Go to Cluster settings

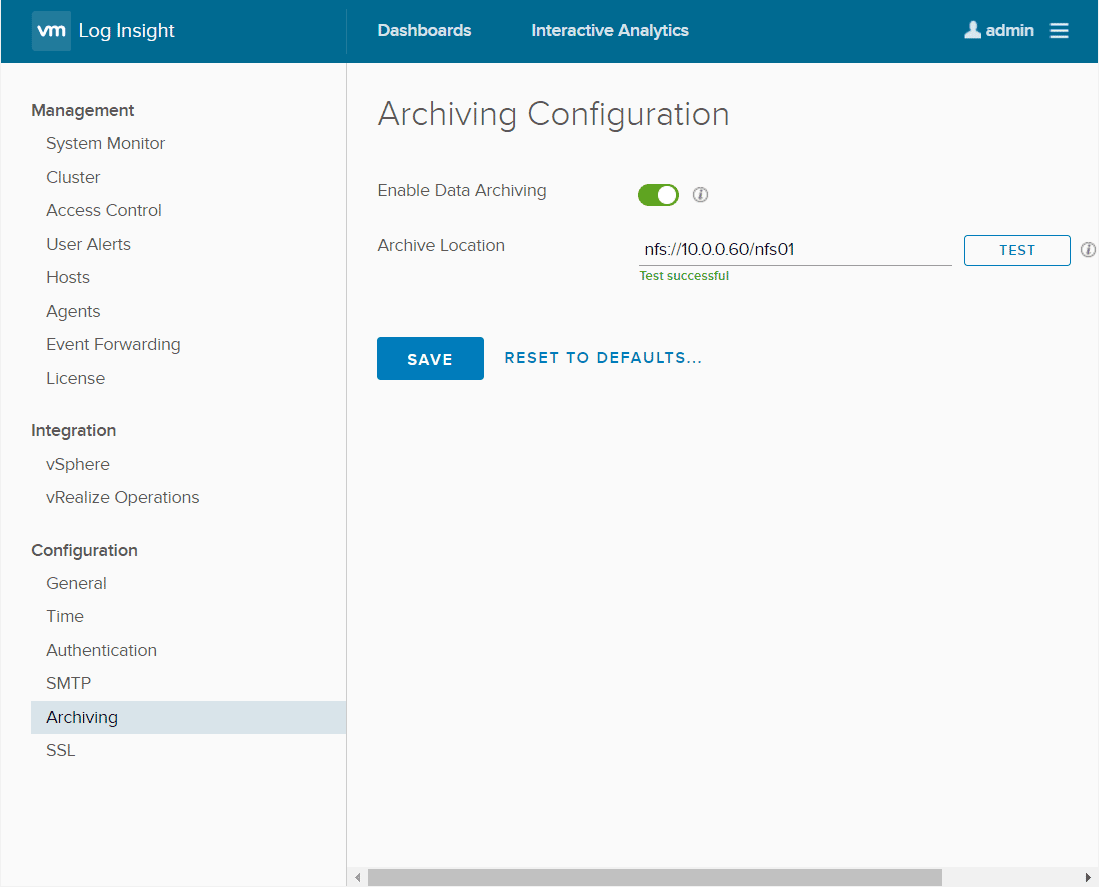pos(73,177)
